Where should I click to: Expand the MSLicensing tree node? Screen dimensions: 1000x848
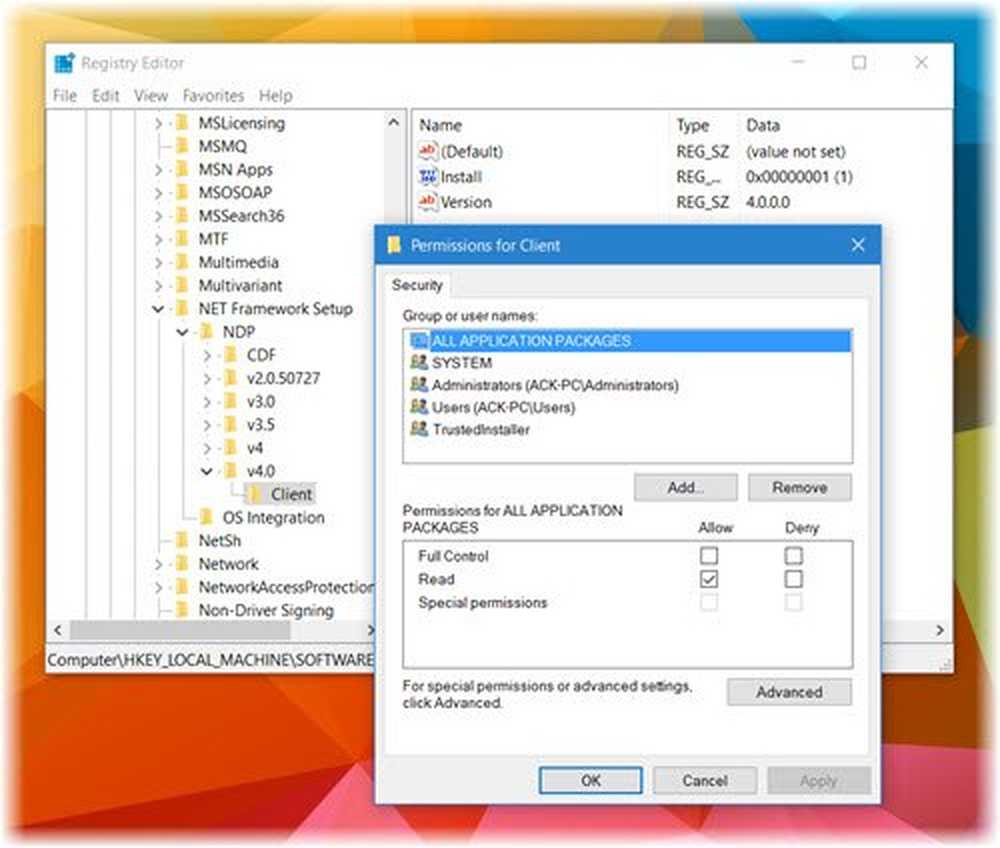click(158, 123)
